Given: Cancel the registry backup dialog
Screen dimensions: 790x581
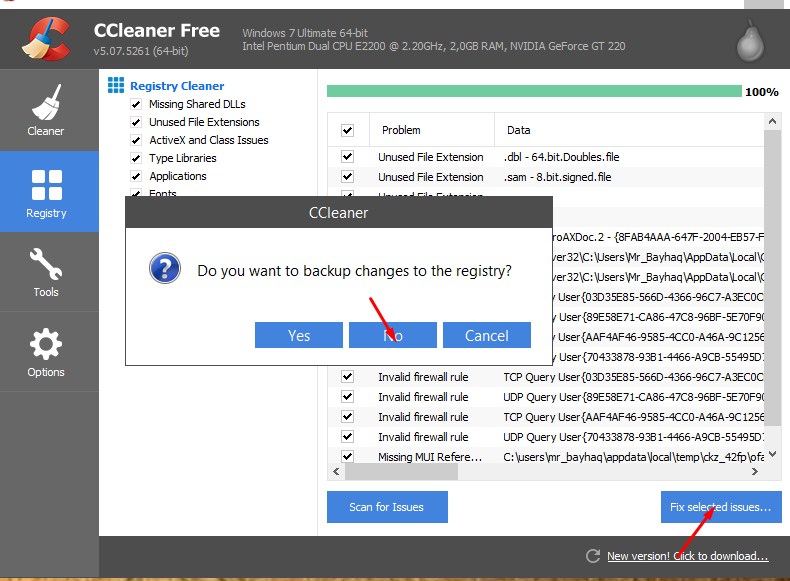Looking at the screenshot, I should point(487,335).
